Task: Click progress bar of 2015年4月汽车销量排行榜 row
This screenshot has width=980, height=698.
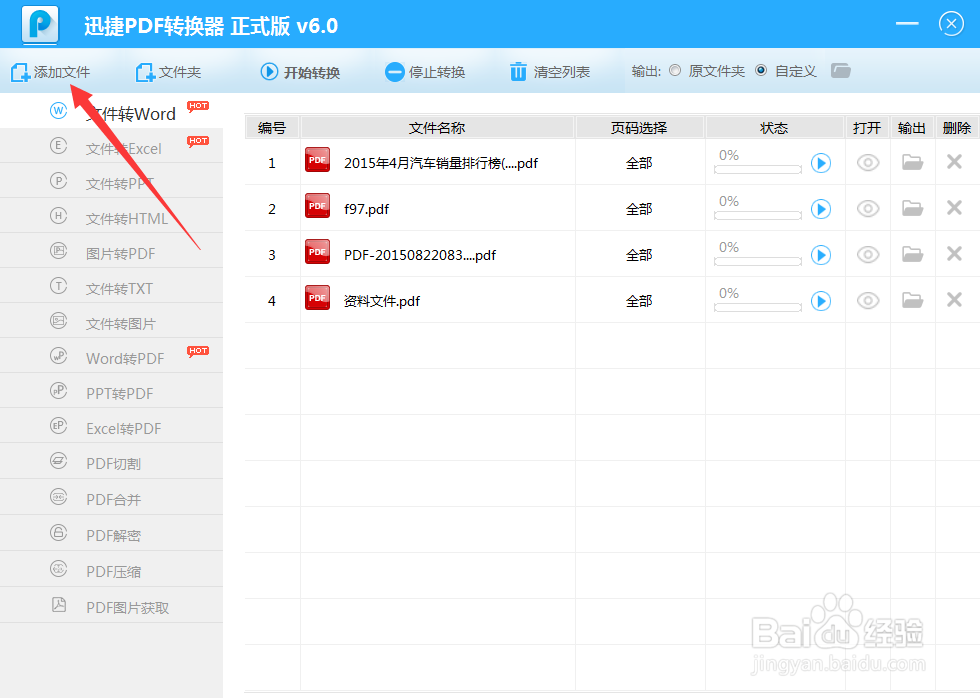Action: click(x=758, y=170)
